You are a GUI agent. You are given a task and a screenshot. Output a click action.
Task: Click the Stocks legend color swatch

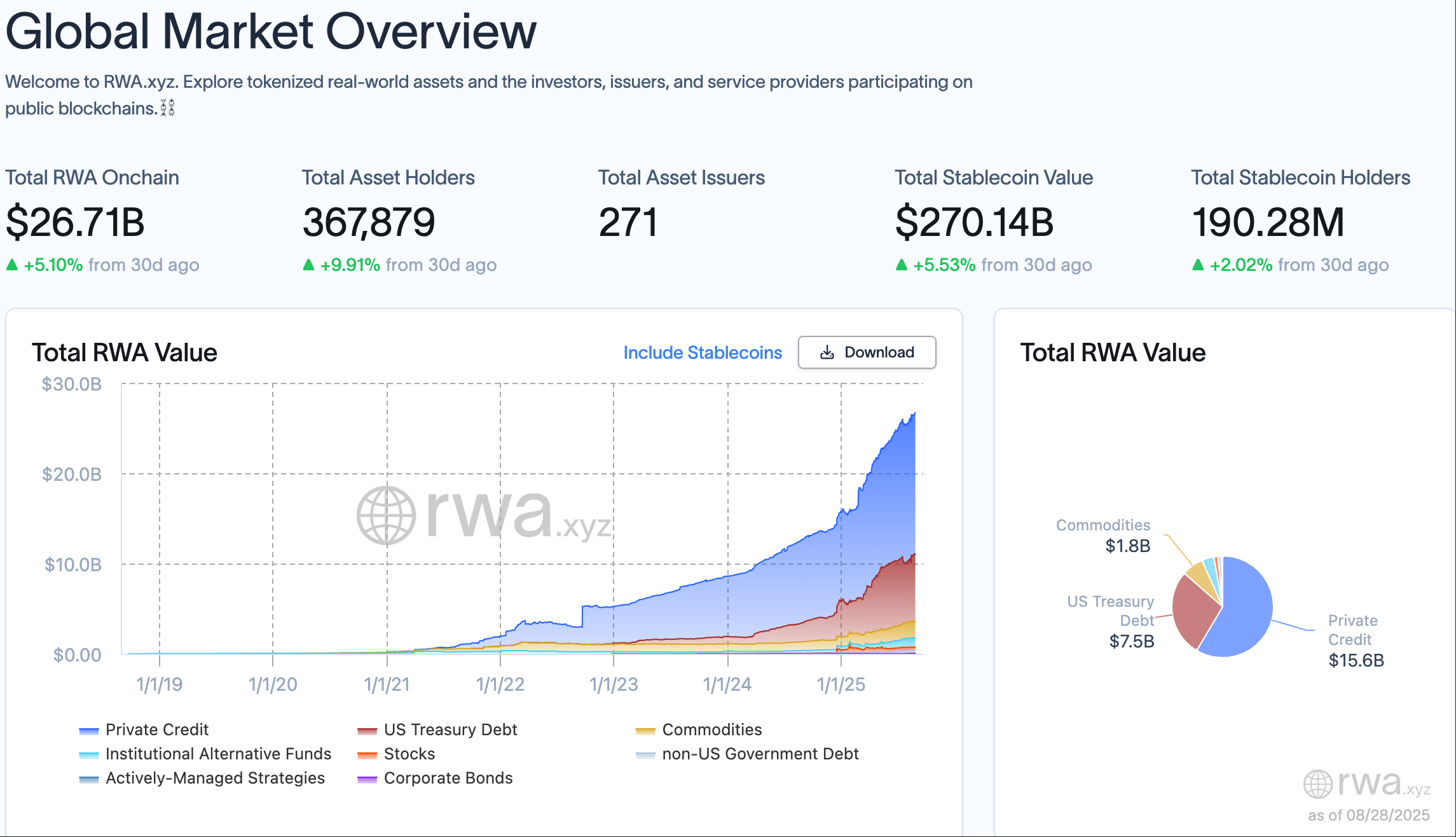coord(367,755)
